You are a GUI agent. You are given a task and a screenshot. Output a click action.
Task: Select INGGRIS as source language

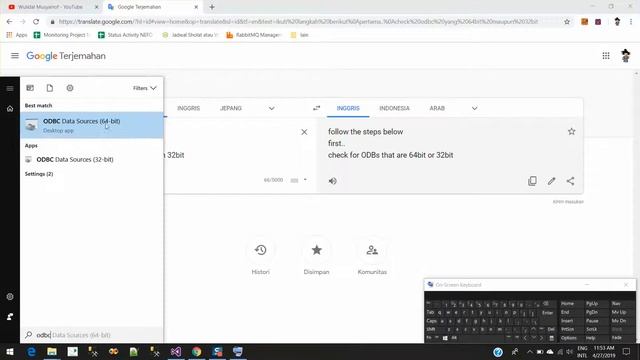pyautogui.click(x=188, y=108)
